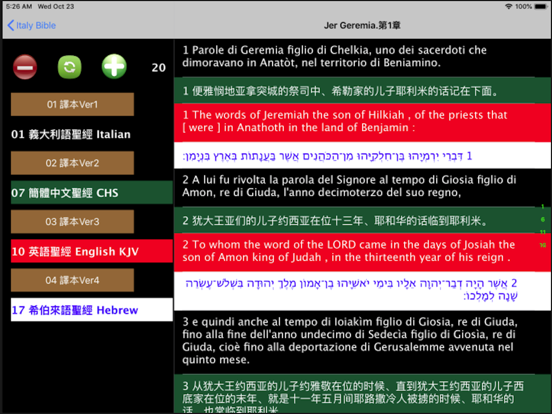552x414 pixels.
Task: Select Chinese verse 3 on green row
Action: coord(363,394)
